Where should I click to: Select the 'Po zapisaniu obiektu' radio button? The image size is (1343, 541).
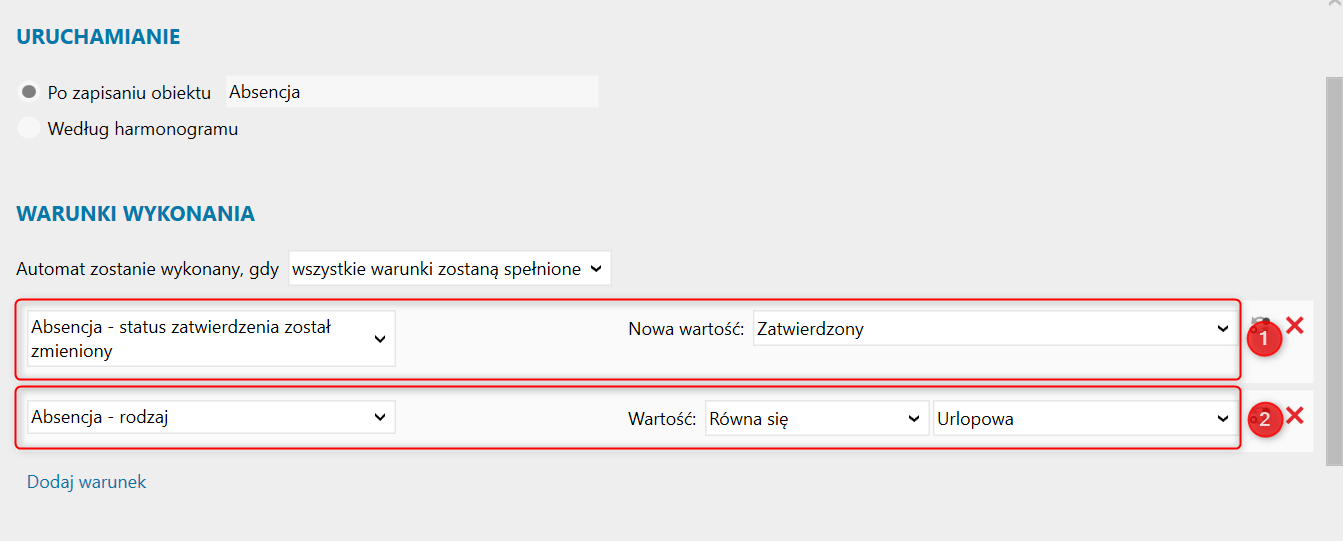[x=29, y=92]
